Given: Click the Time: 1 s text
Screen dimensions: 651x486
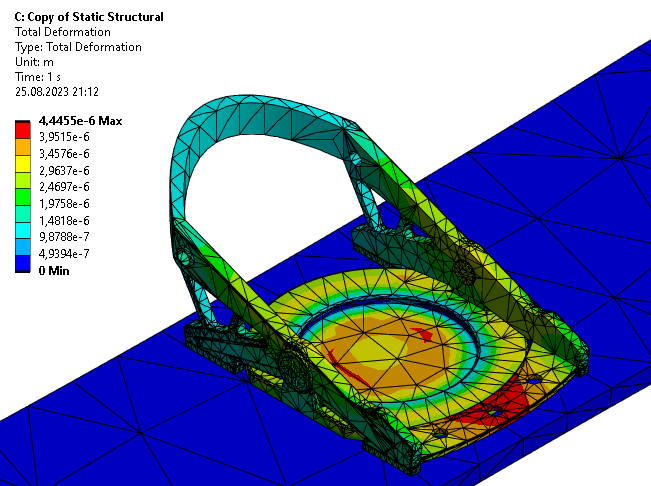Looking at the screenshot, I should (x=38, y=77).
